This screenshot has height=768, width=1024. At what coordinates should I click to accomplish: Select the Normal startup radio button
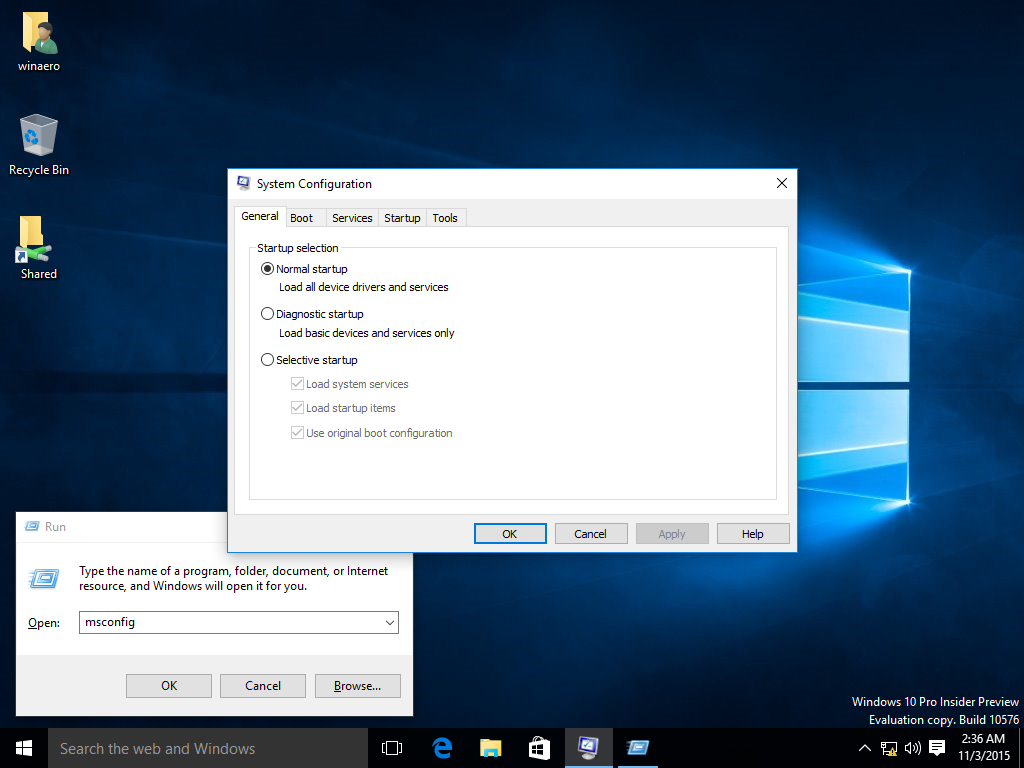[267, 268]
